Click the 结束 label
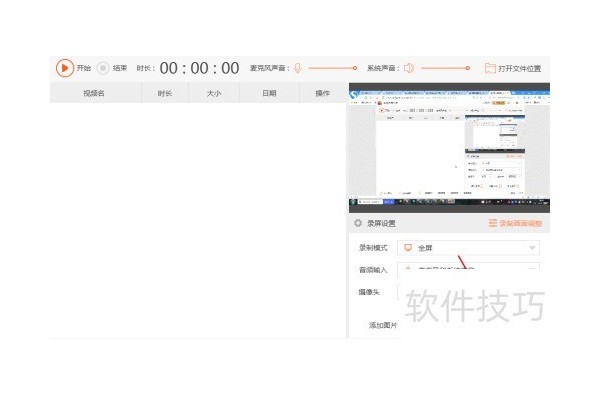The height and width of the screenshot is (400, 600). (x=120, y=68)
